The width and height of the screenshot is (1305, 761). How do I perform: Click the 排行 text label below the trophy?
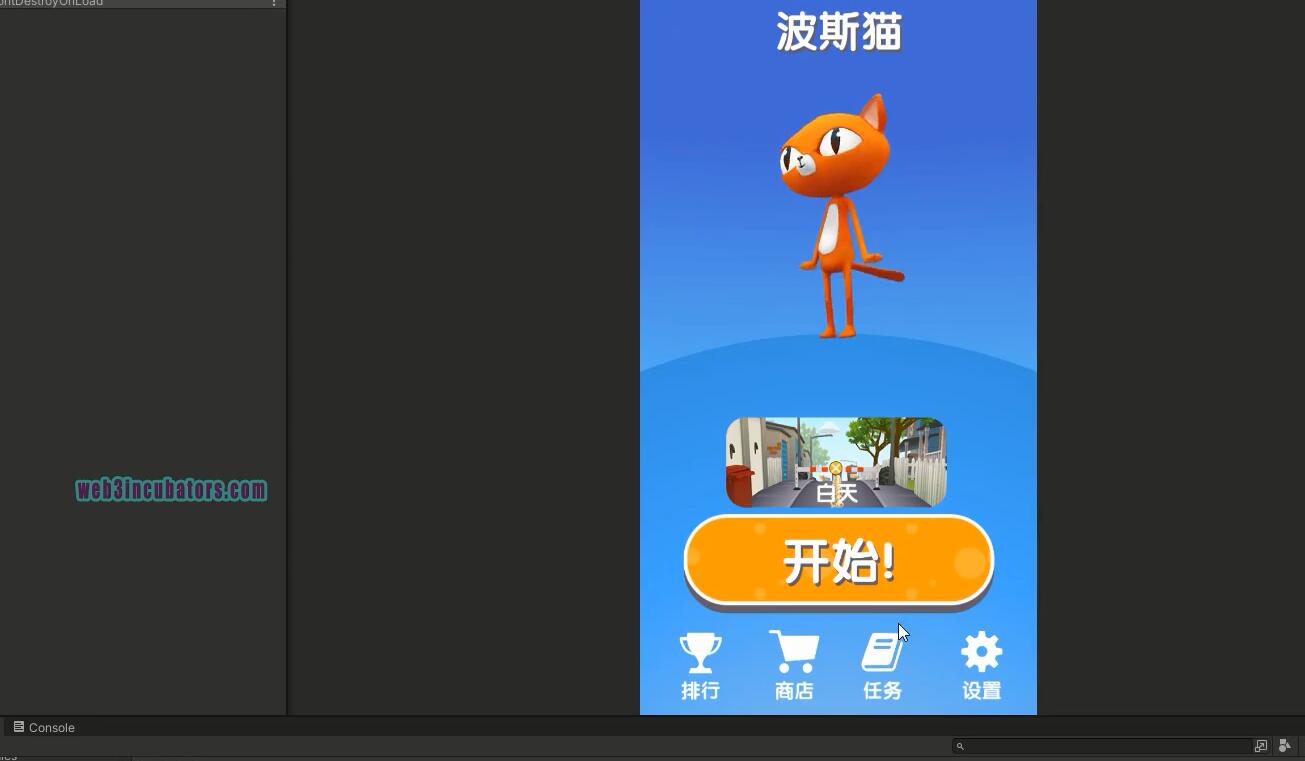click(700, 690)
